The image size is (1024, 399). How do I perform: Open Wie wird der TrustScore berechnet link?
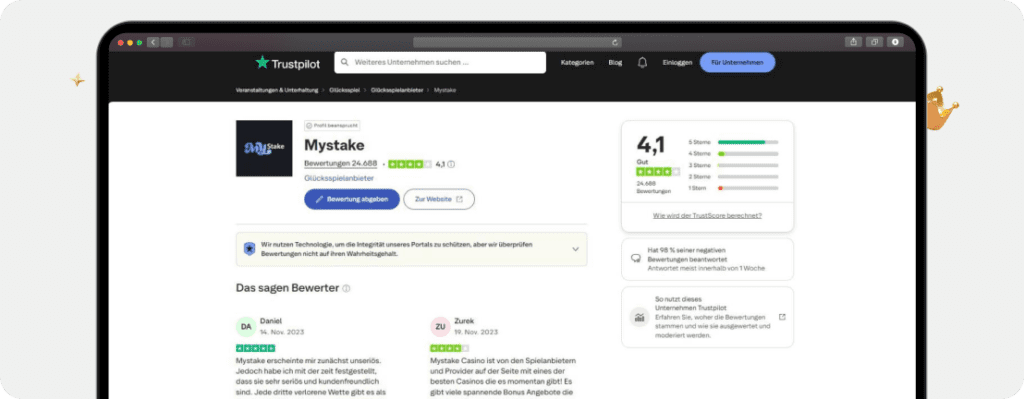pos(707,215)
